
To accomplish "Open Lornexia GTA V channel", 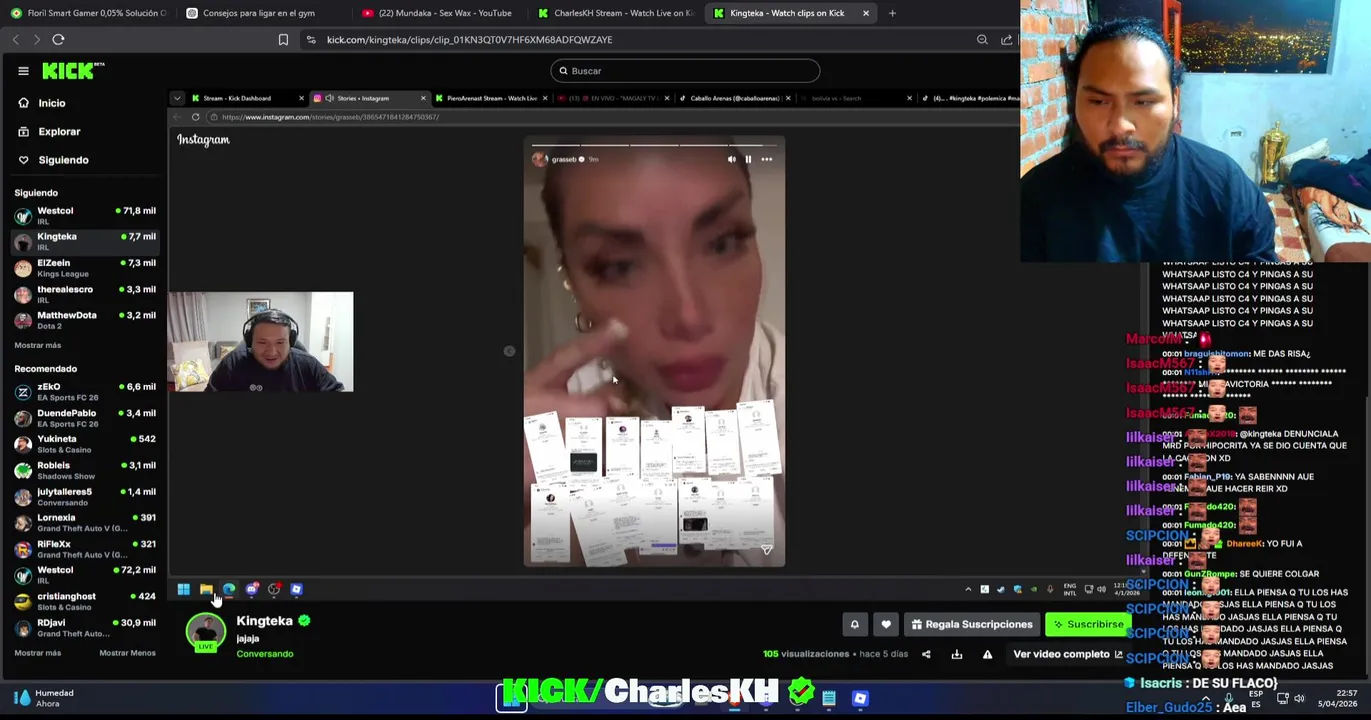I will [x=85, y=522].
